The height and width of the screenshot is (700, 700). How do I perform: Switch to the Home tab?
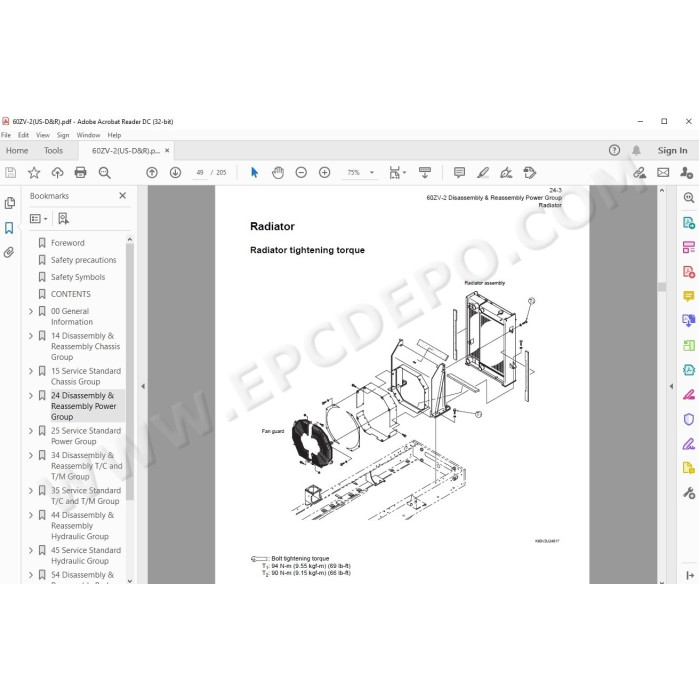coord(17,150)
